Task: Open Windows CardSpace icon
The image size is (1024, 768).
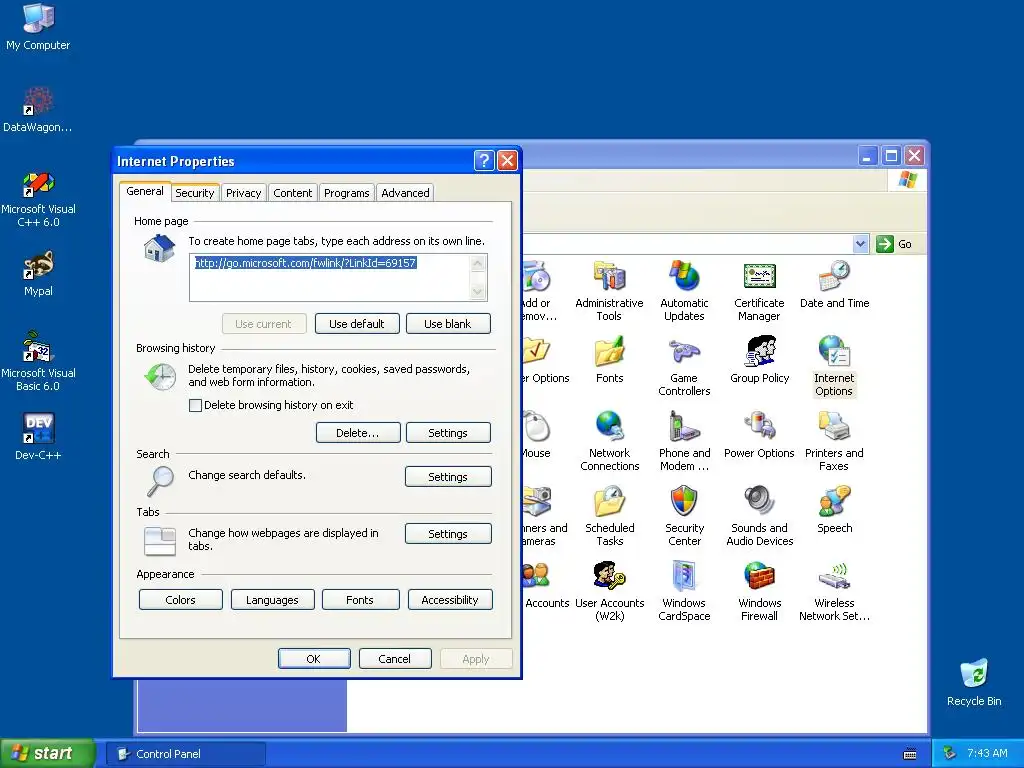Action: point(684,591)
